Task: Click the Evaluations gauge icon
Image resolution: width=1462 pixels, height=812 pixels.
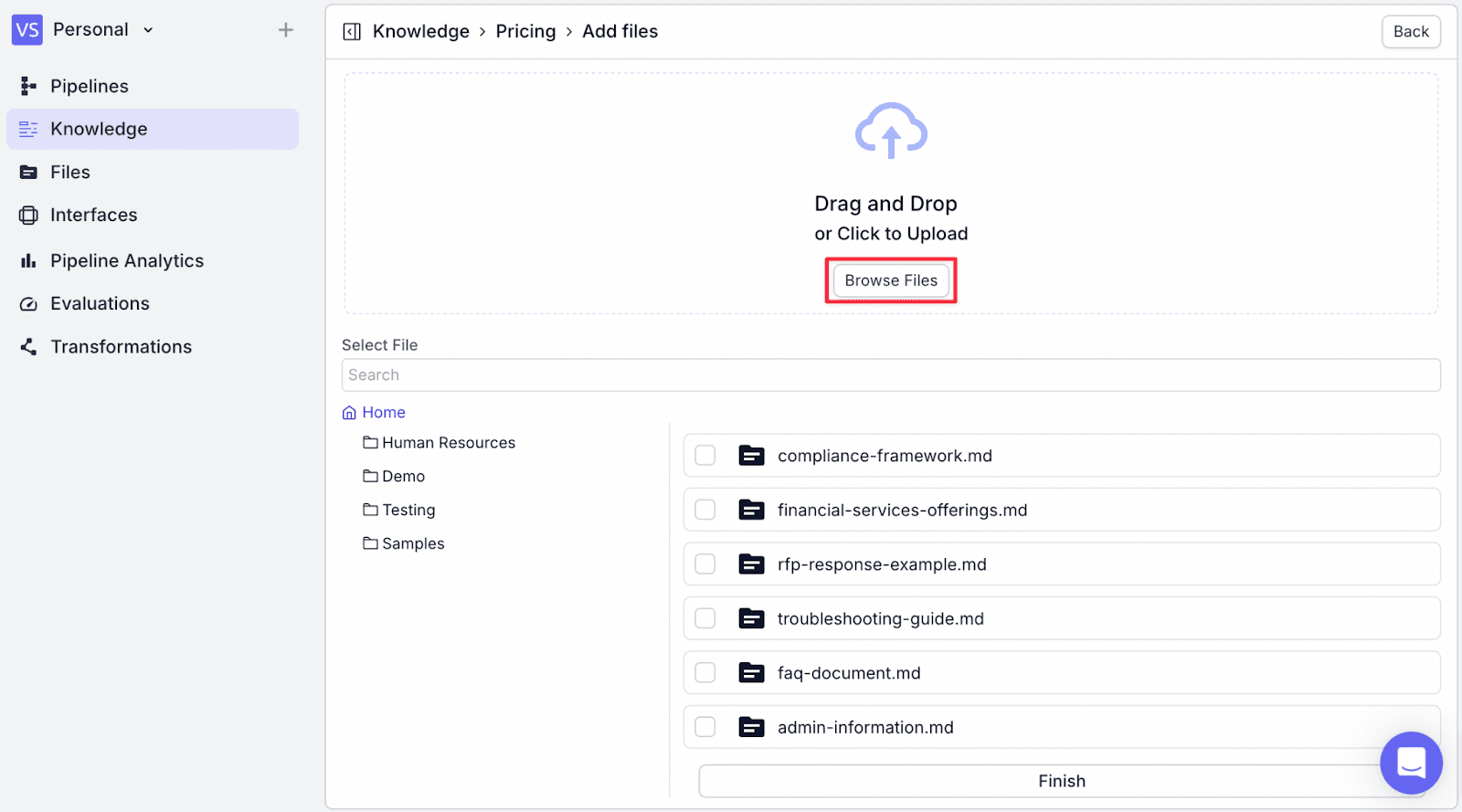Action: (x=28, y=304)
